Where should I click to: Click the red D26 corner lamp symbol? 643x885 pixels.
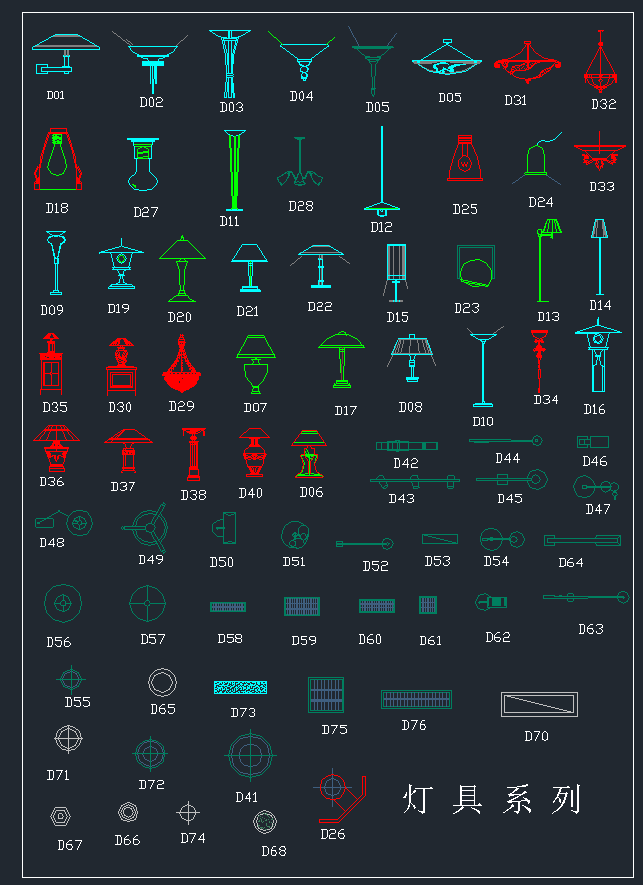(x=338, y=795)
